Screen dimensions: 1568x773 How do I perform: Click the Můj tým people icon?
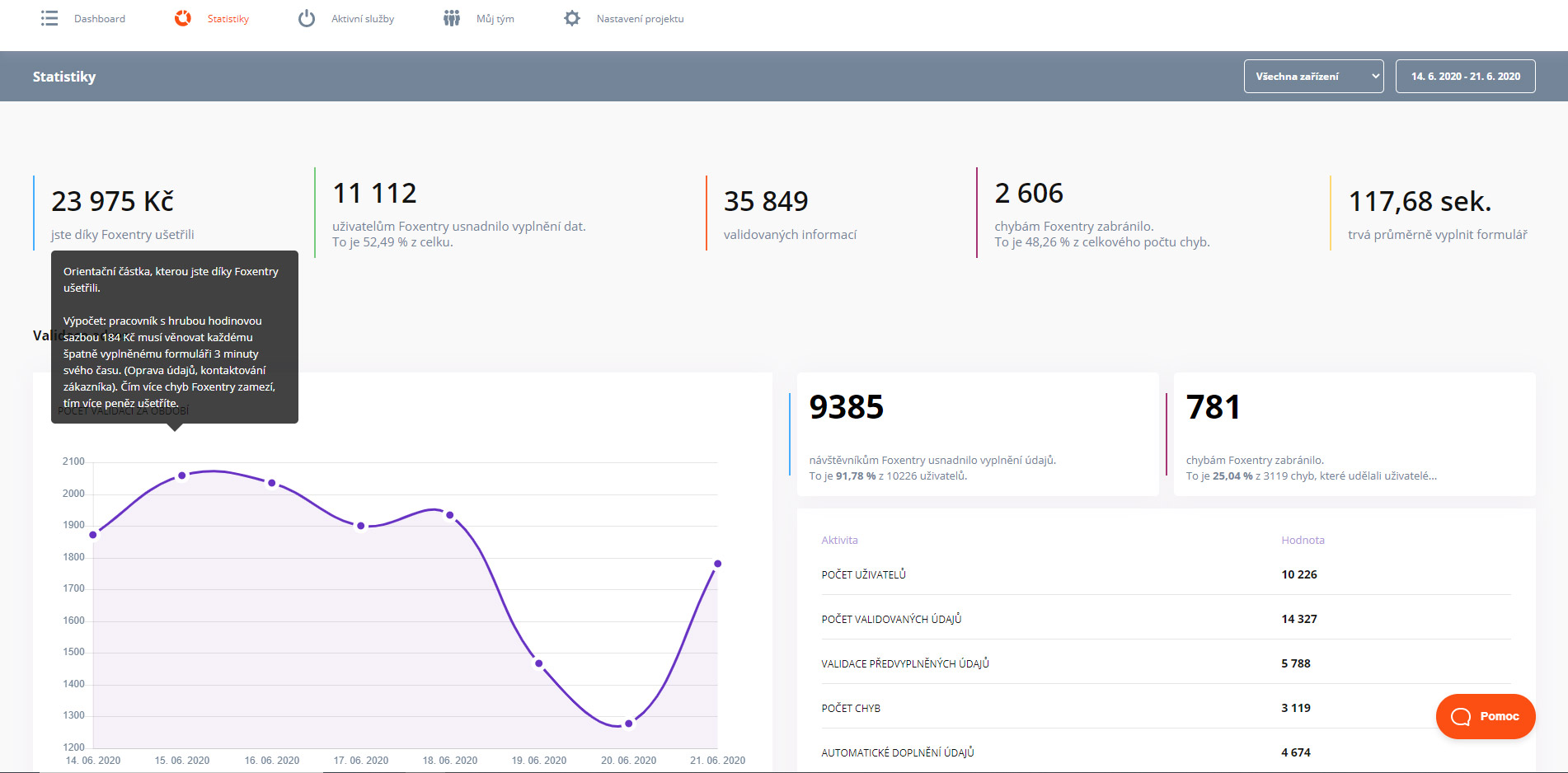452,18
